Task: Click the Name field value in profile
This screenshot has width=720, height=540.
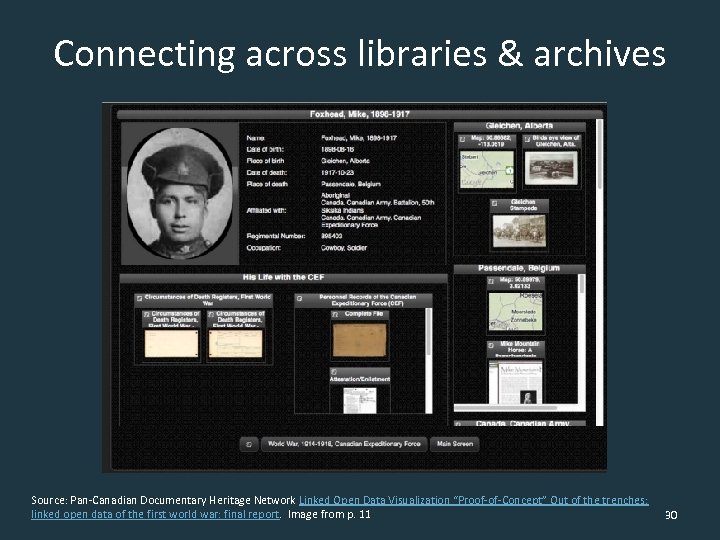Action: [x=359, y=138]
